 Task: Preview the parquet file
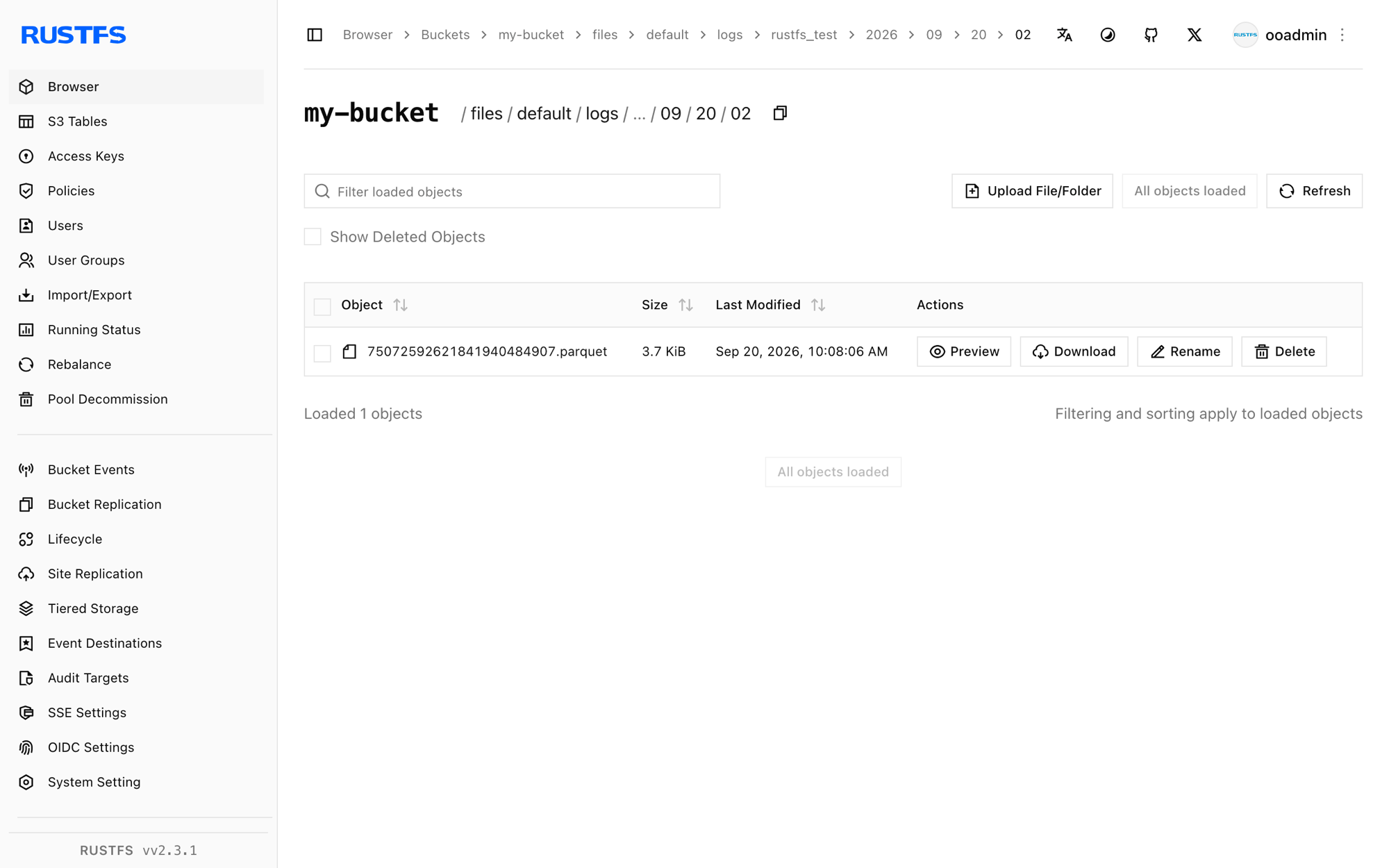point(964,351)
